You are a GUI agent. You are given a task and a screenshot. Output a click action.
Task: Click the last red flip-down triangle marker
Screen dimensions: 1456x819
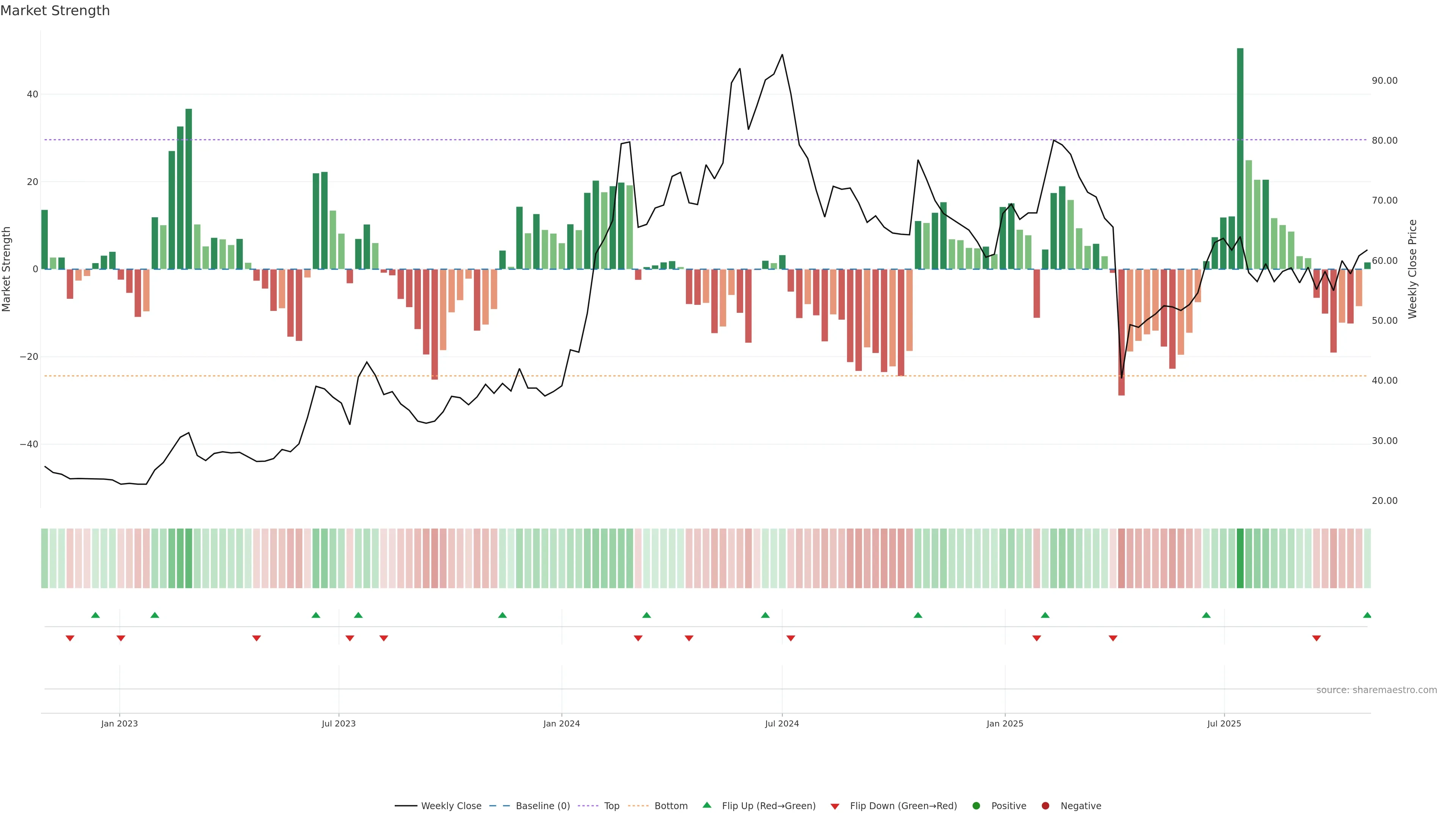click(x=1316, y=638)
